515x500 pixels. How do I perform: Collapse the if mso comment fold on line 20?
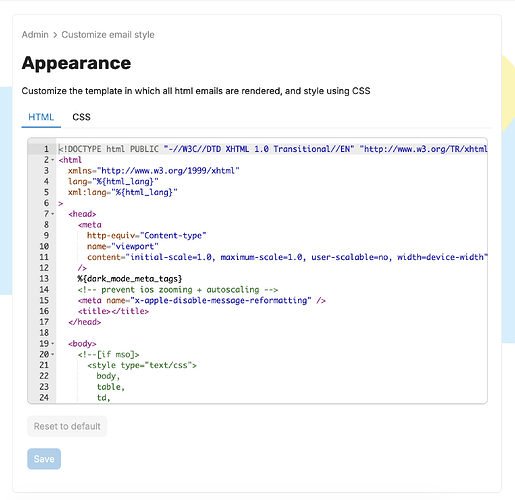[x=53, y=354]
